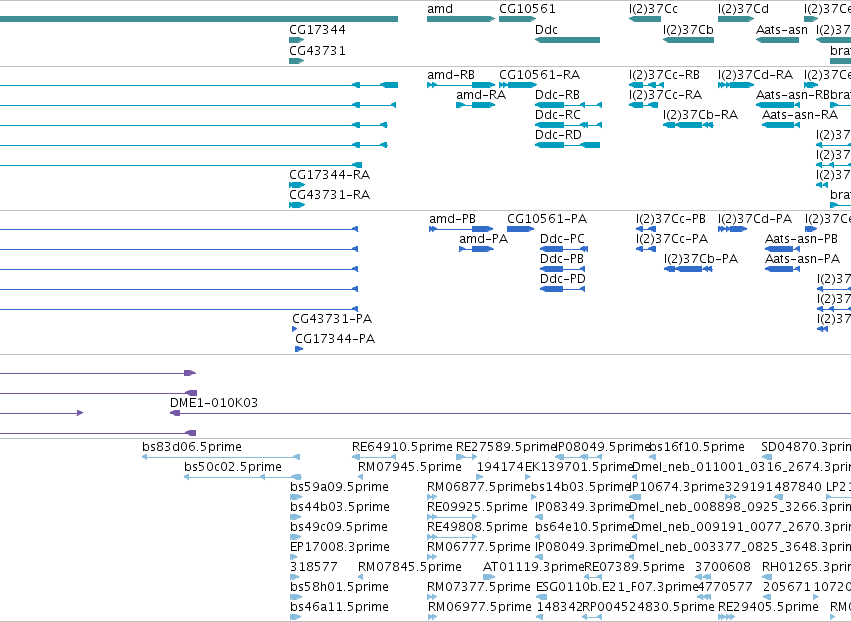Click the Ddc-PC protein glyph
Viewport: 851px width, 622px height.
pos(564,249)
